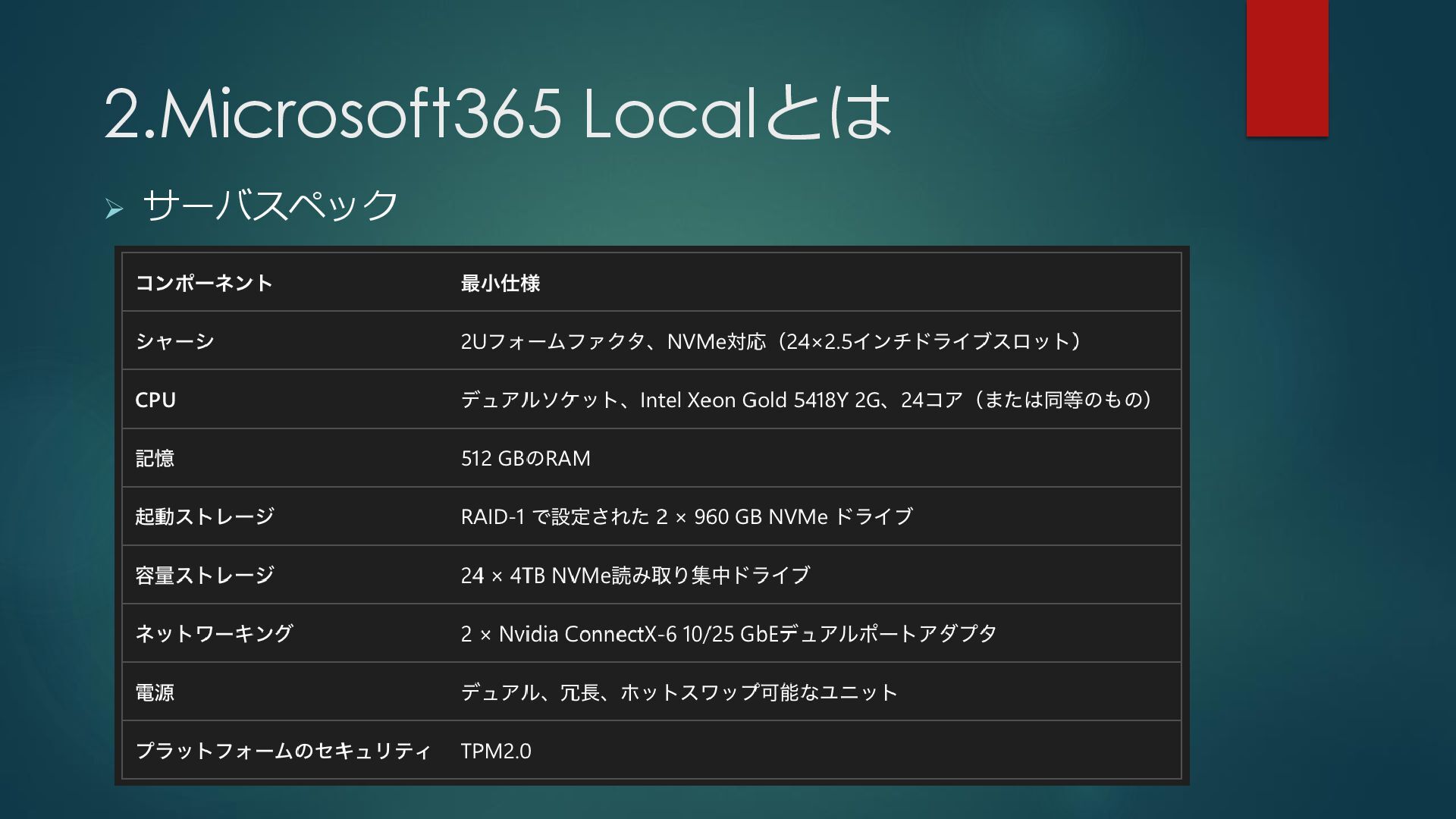Image resolution: width=1456 pixels, height=819 pixels.
Task: Click the 最小仕様 column header
Action: tap(500, 283)
